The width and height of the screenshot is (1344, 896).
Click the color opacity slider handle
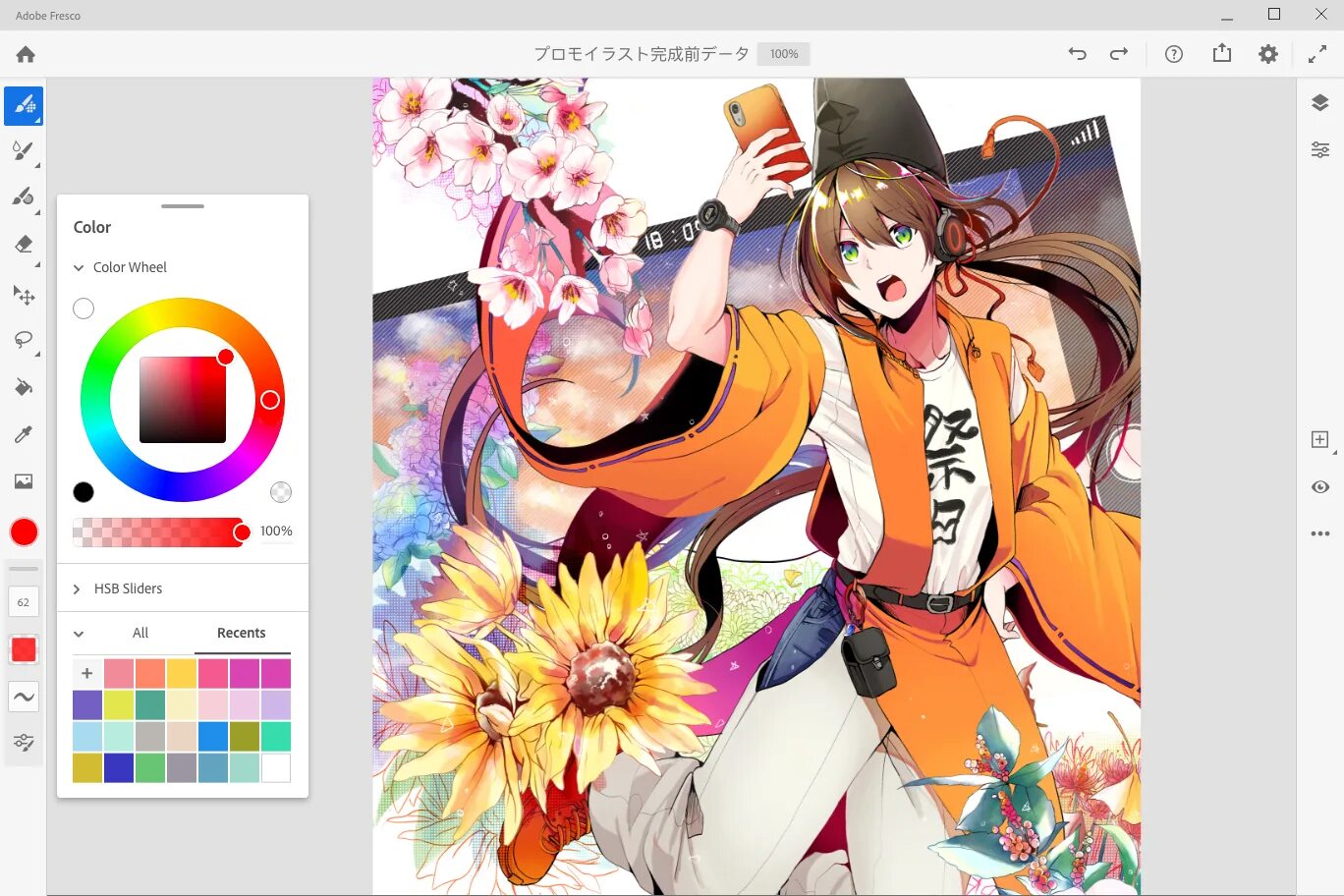(x=242, y=532)
